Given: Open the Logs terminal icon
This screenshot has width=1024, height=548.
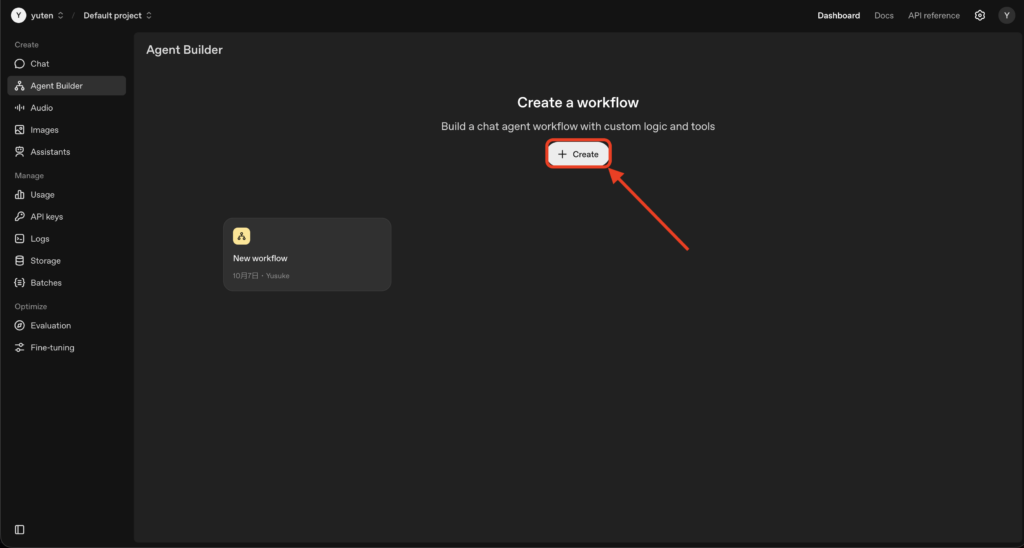Looking at the screenshot, I should coord(20,239).
